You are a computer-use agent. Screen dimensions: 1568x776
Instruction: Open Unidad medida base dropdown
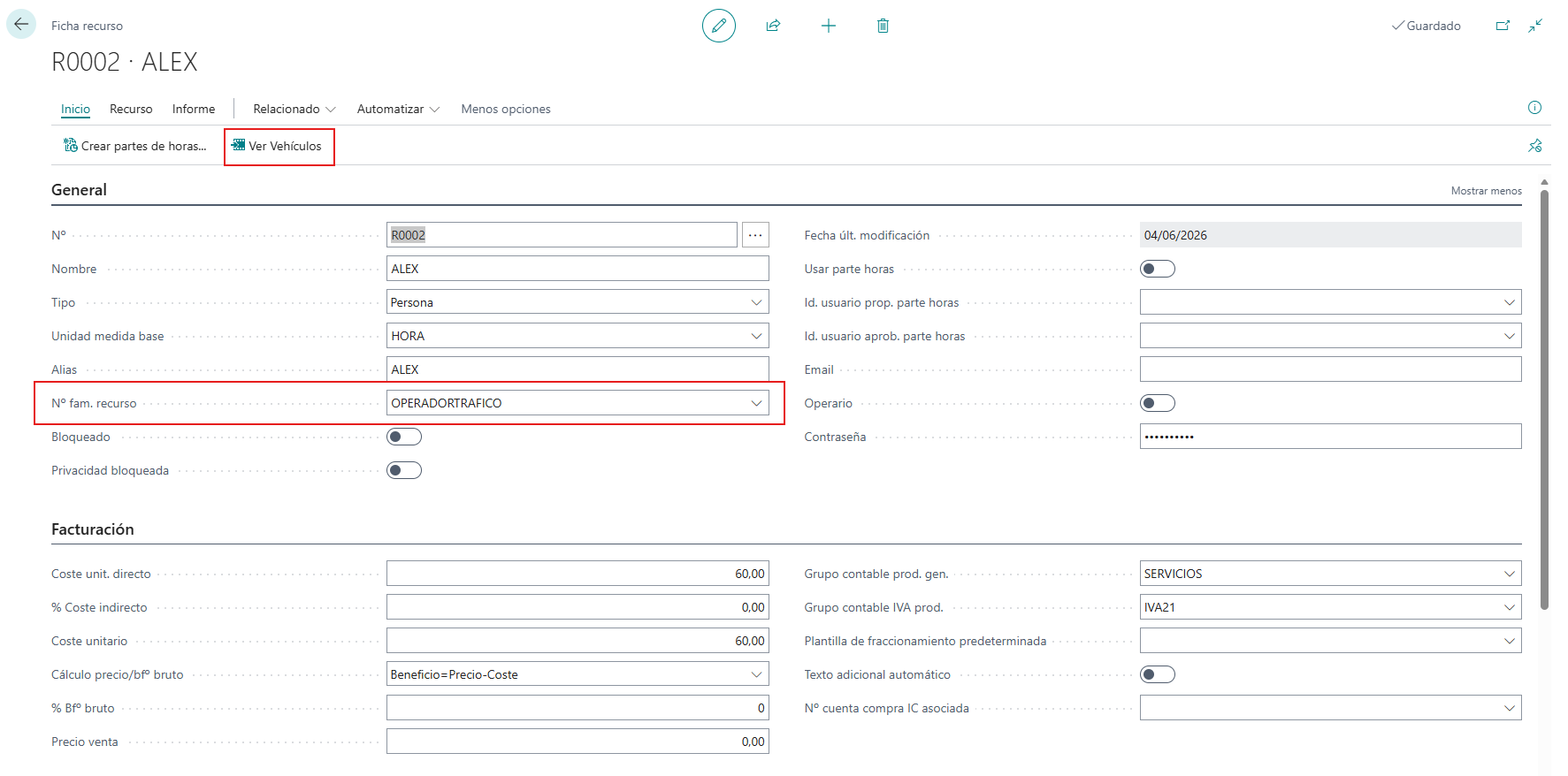pos(756,336)
